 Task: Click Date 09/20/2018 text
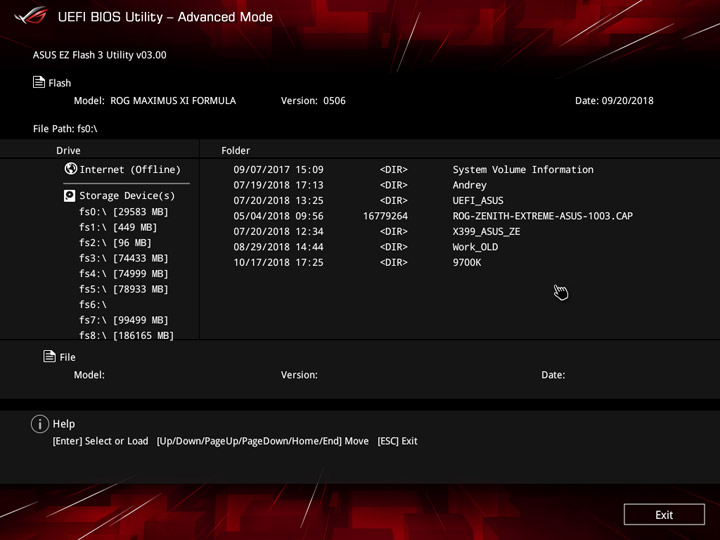click(x=614, y=101)
